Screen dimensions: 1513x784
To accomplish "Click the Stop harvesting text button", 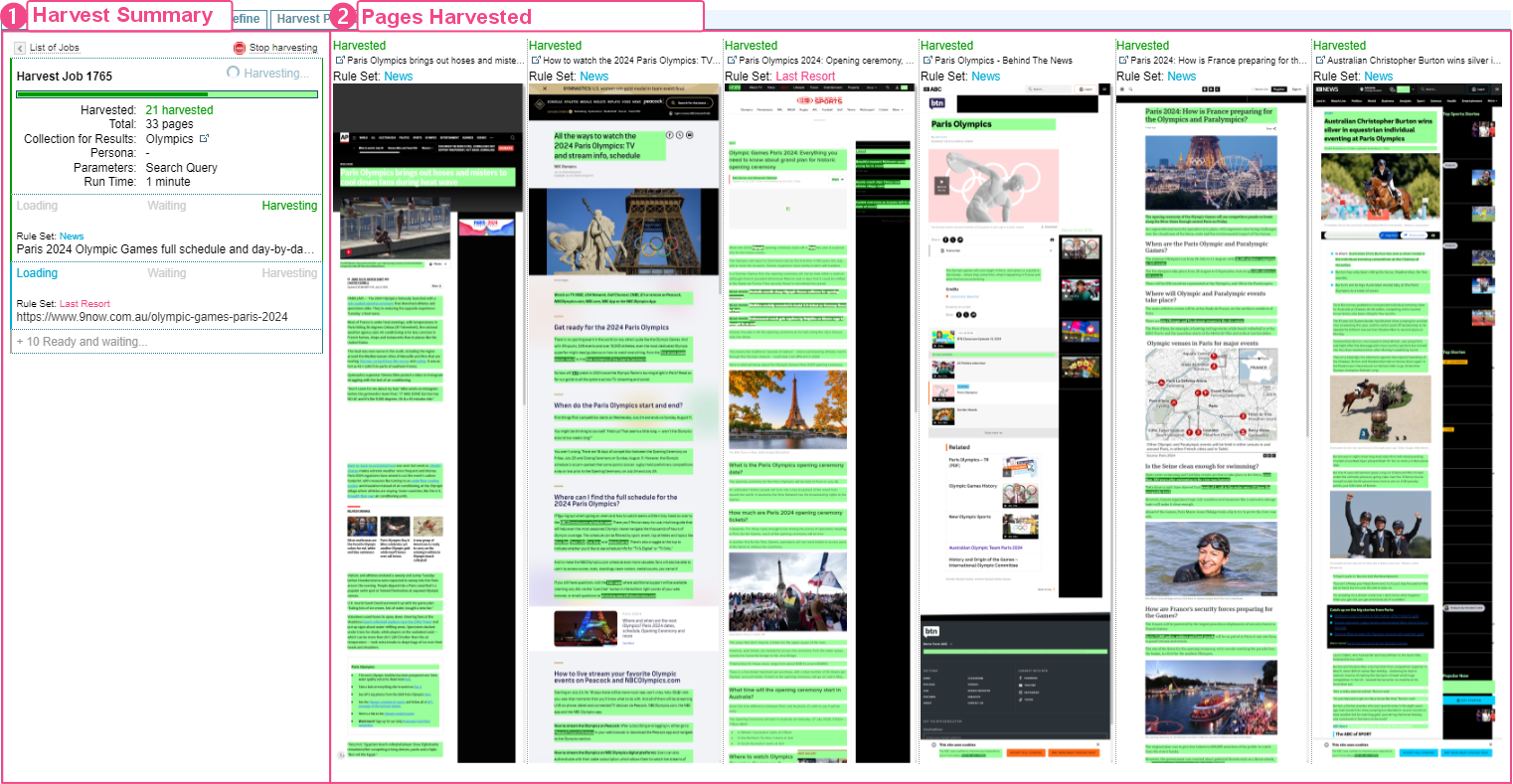I will 283,48.
